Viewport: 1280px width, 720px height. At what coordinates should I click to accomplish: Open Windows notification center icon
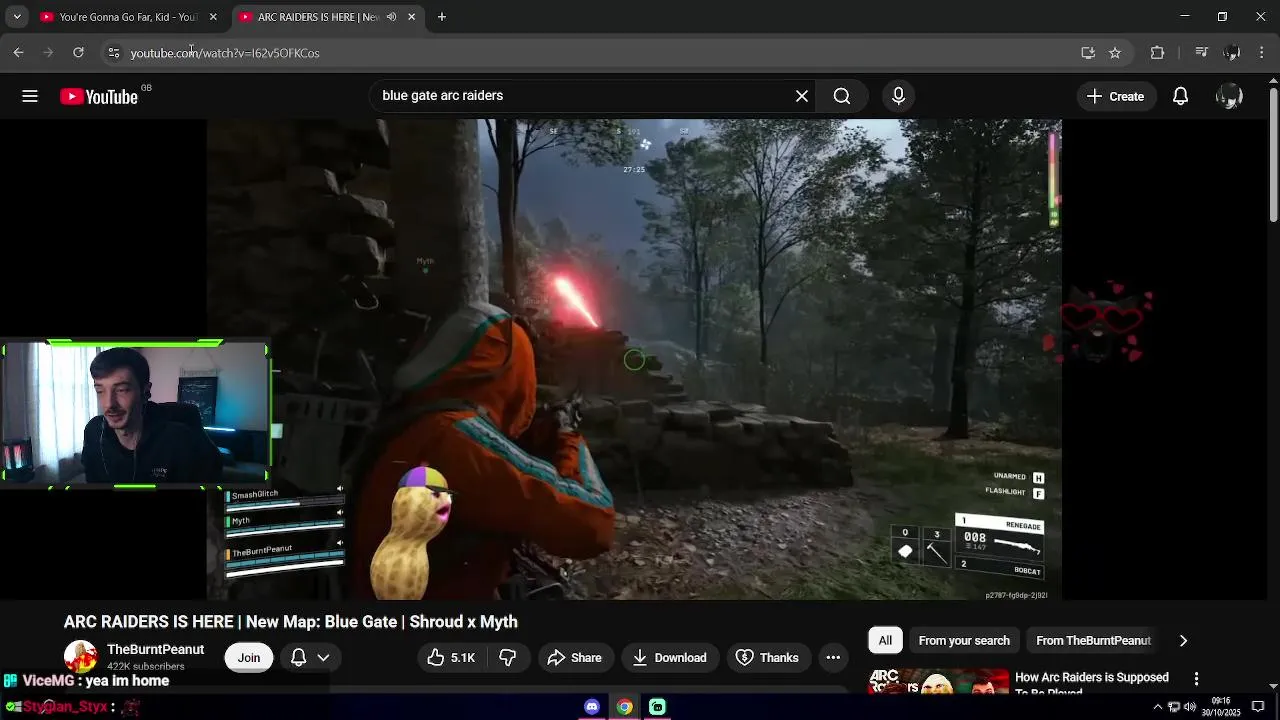tap(1258, 707)
